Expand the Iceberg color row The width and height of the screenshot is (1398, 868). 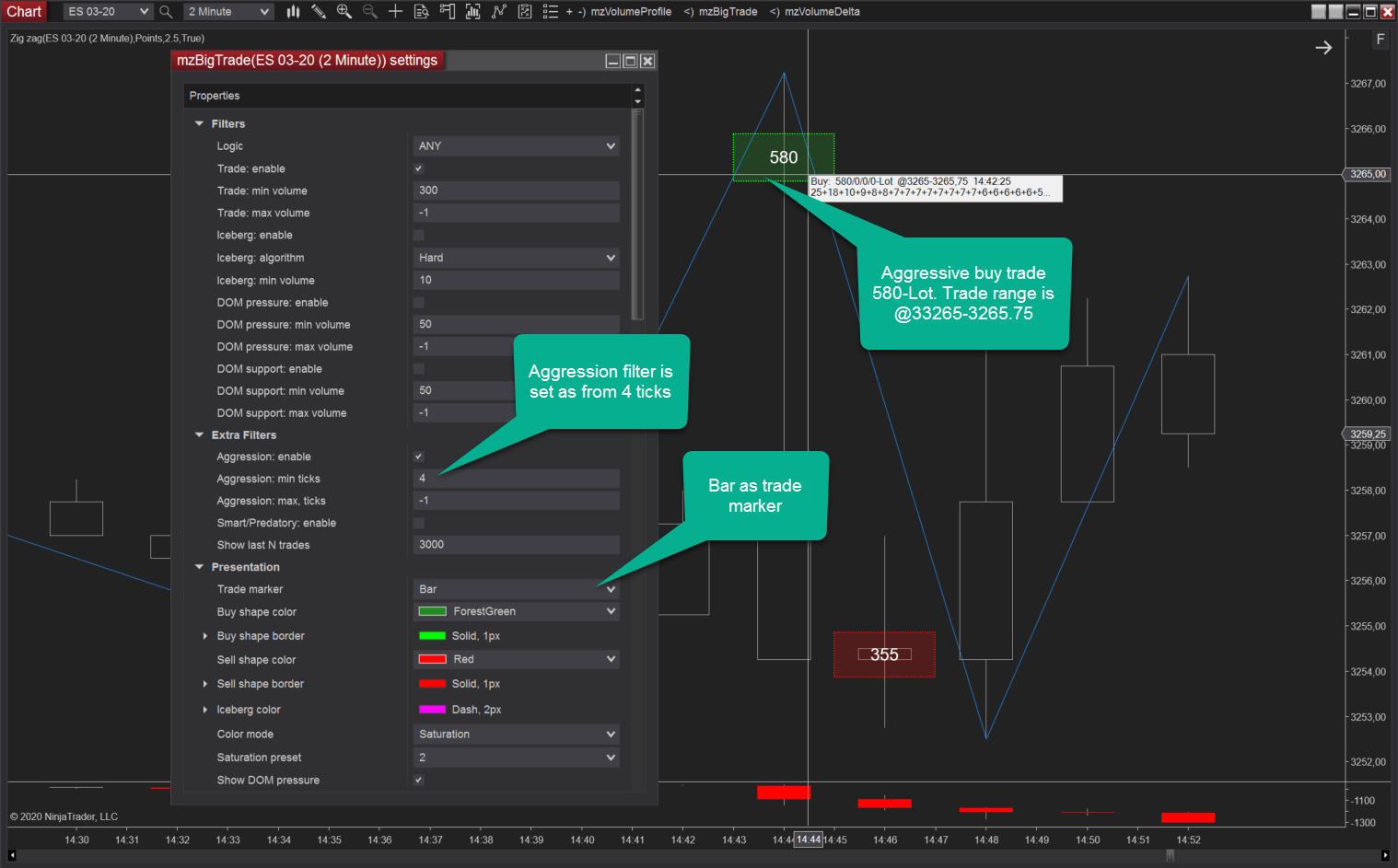[204, 710]
